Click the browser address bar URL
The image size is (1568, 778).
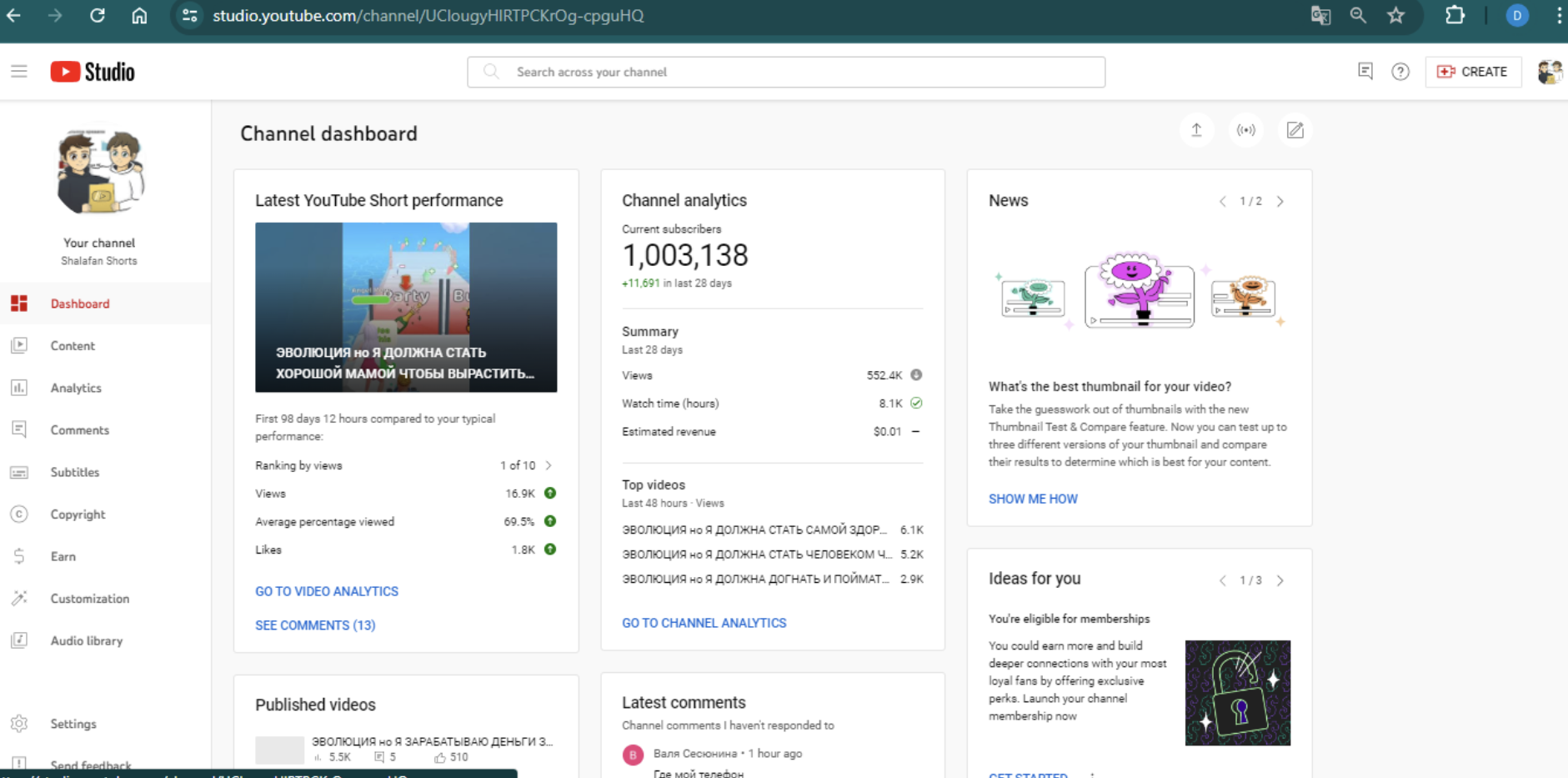pyautogui.click(x=428, y=16)
